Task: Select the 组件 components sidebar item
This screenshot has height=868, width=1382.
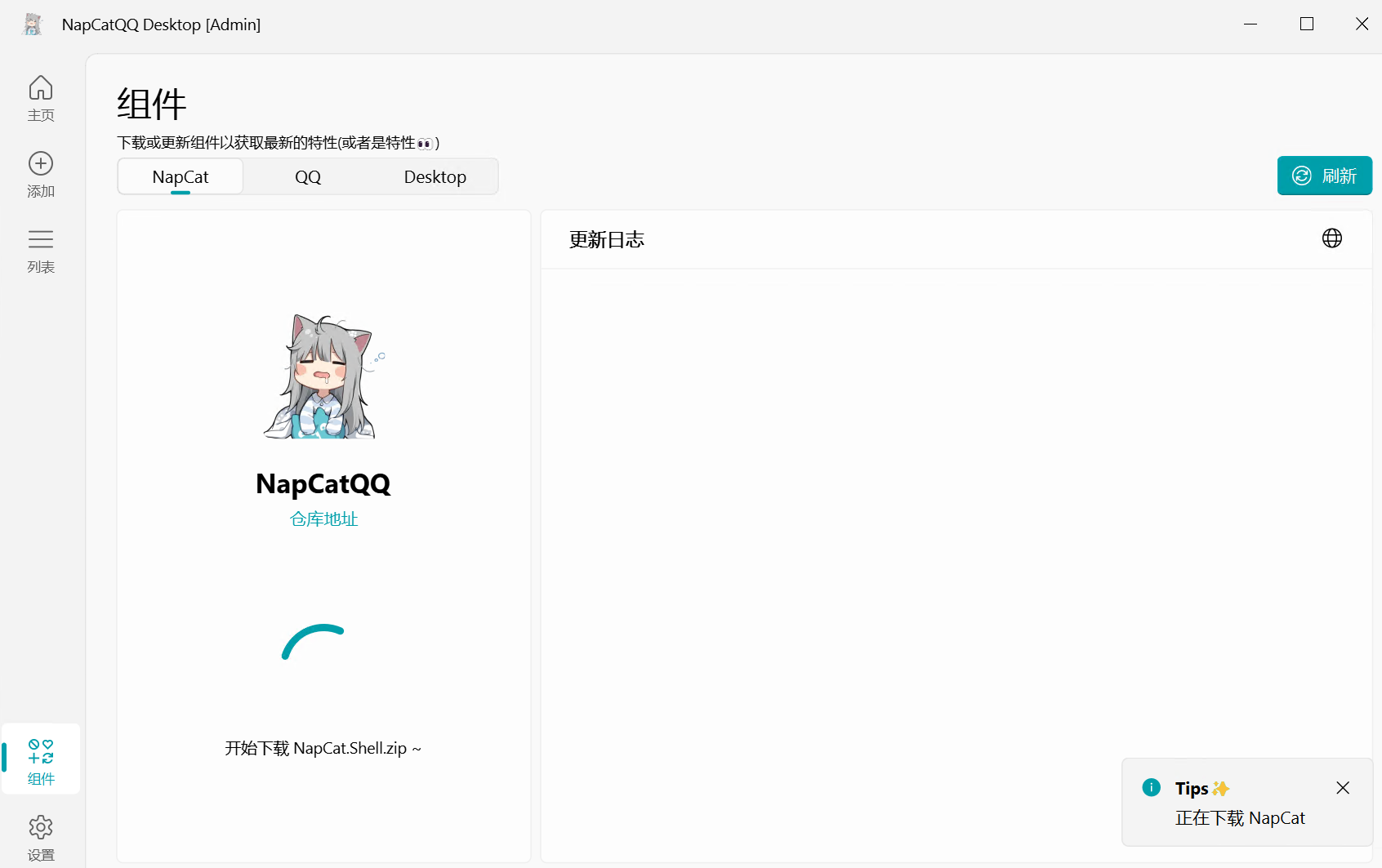Action: click(x=41, y=759)
